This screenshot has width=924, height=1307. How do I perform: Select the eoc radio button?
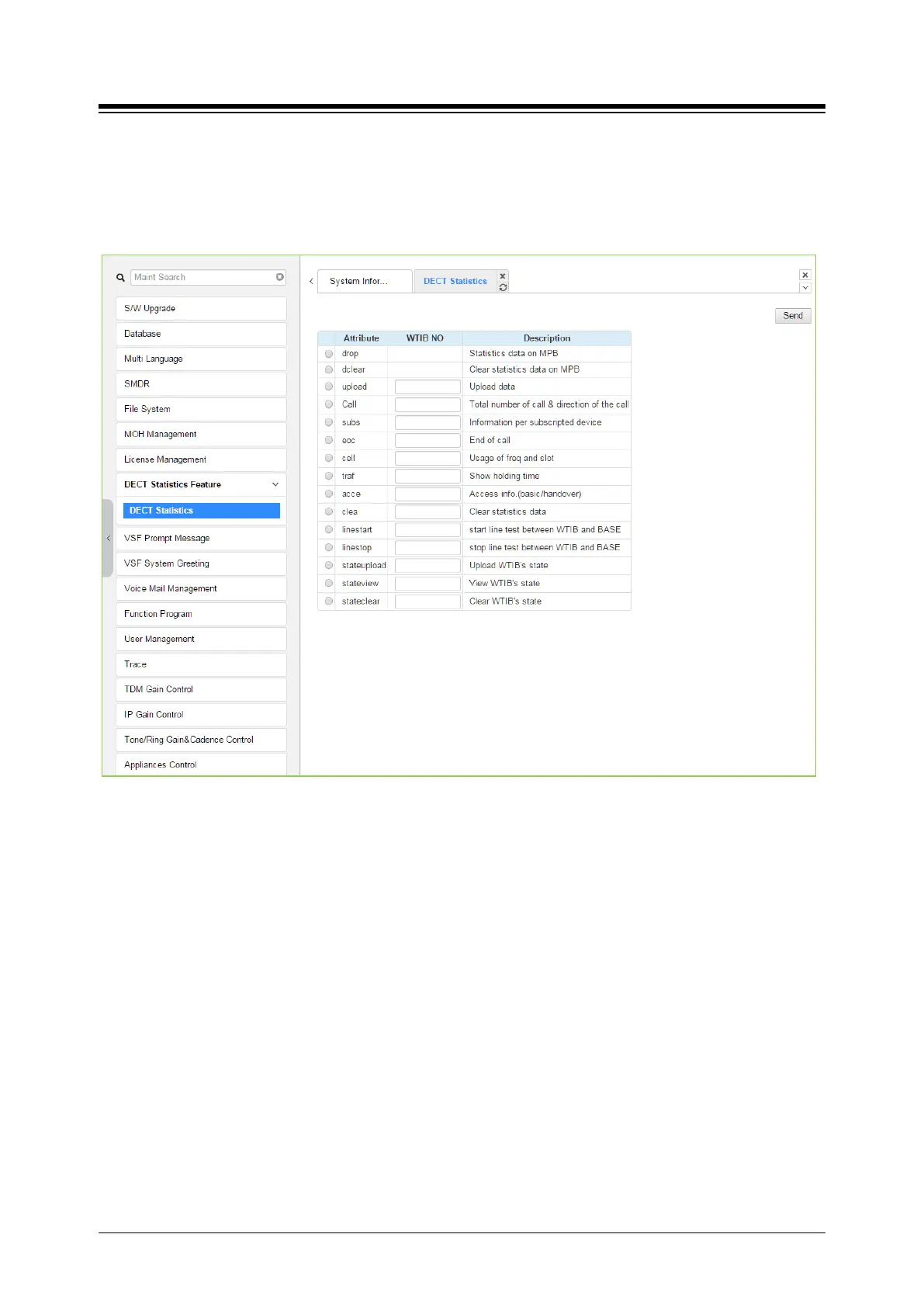(x=329, y=440)
